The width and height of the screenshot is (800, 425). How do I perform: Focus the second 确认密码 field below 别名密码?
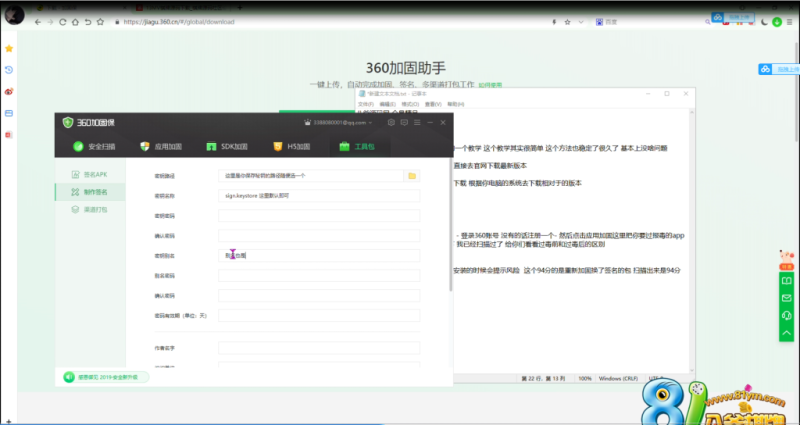(x=319, y=296)
